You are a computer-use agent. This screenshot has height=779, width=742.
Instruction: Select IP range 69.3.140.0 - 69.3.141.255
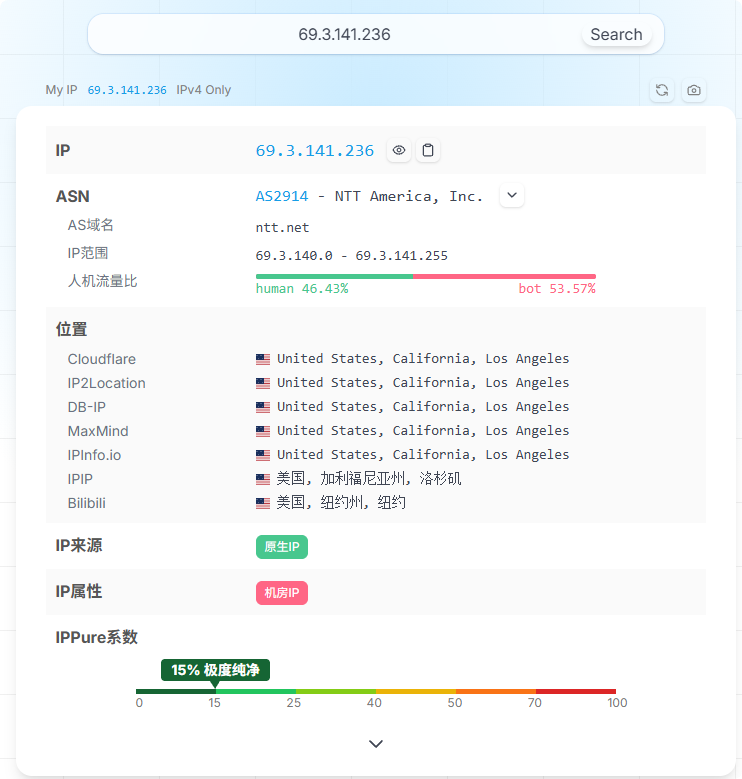(352, 256)
